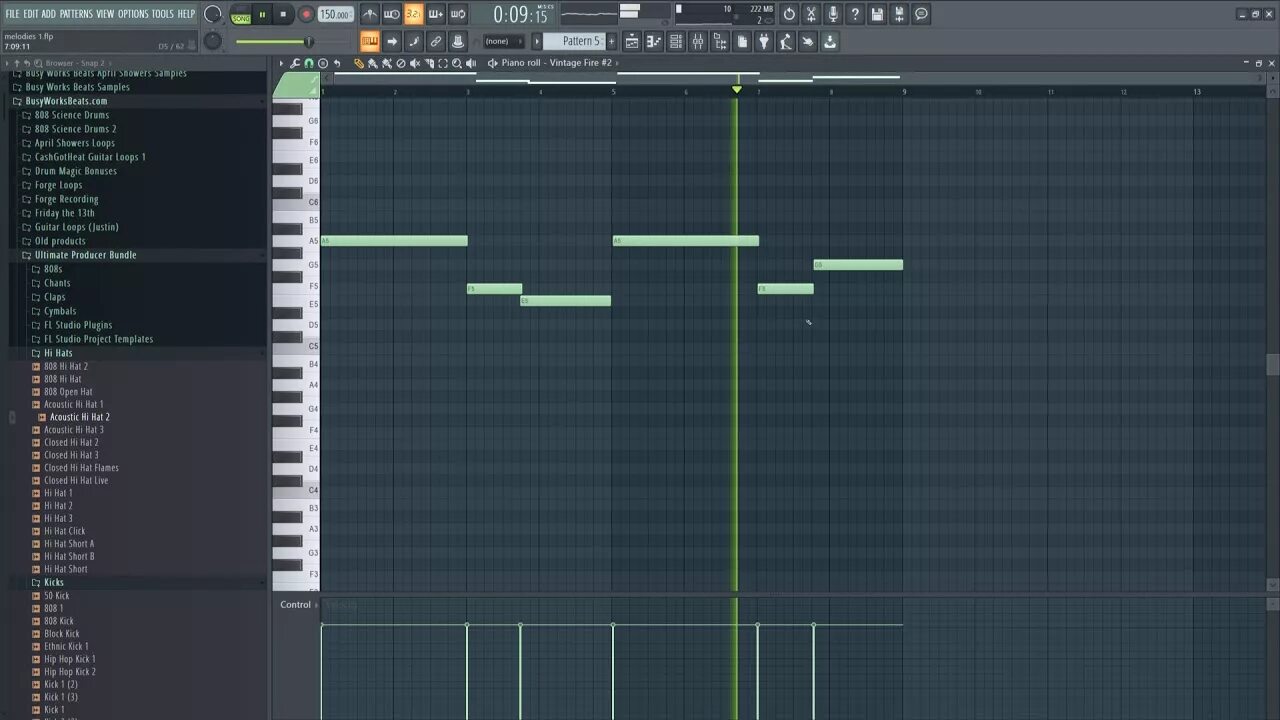Expand the Kicks folder

click(53, 582)
